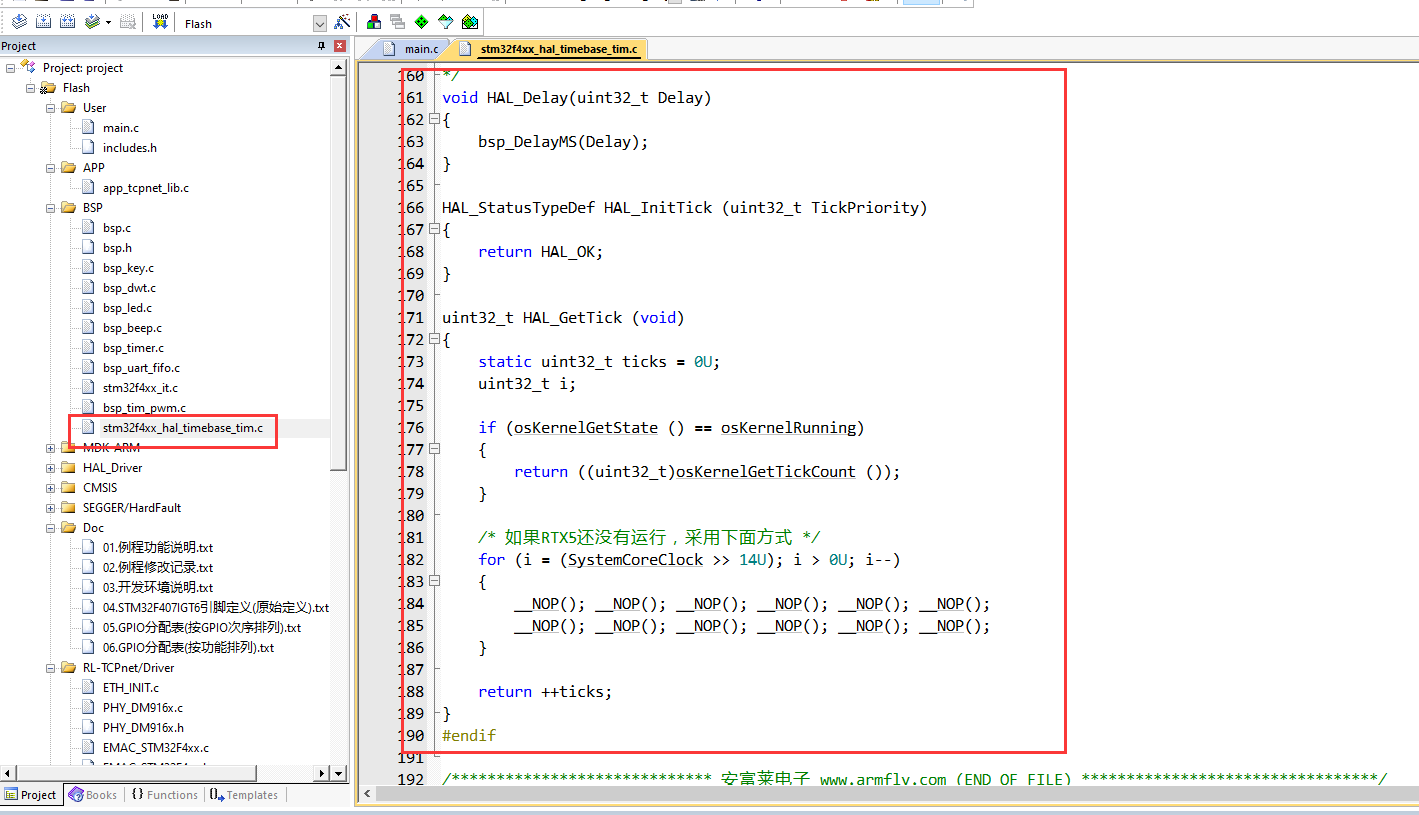Click the Select Software Packs icon
The width and height of the screenshot is (1419, 815).
(446, 22)
